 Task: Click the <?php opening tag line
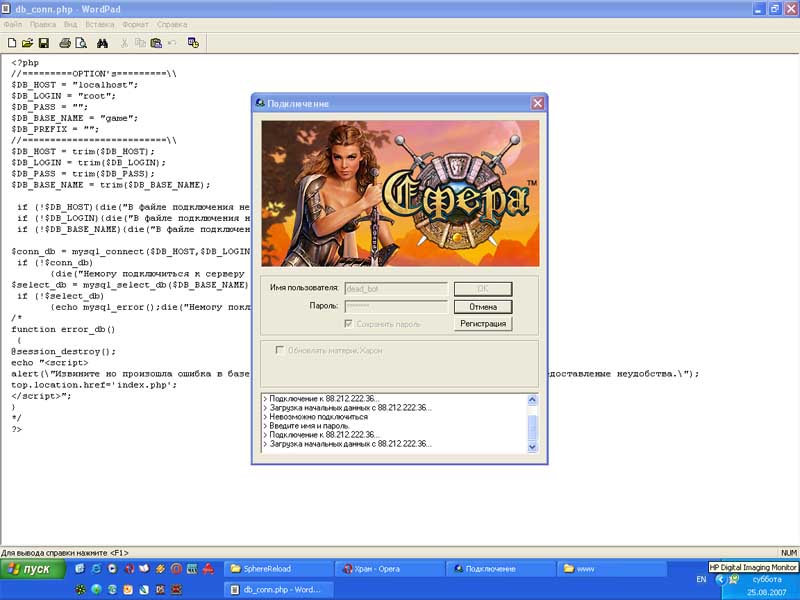pos(25,63)
